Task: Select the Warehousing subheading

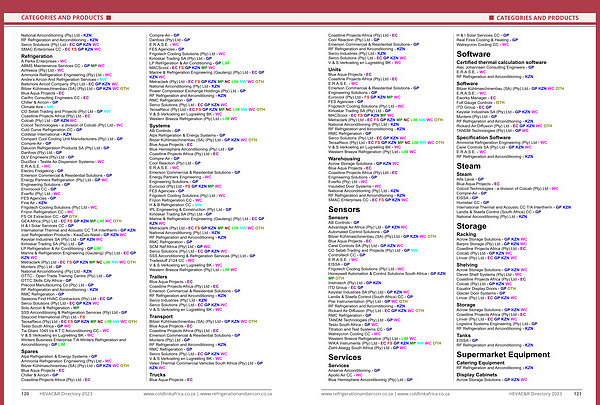Action: point(344,158)
